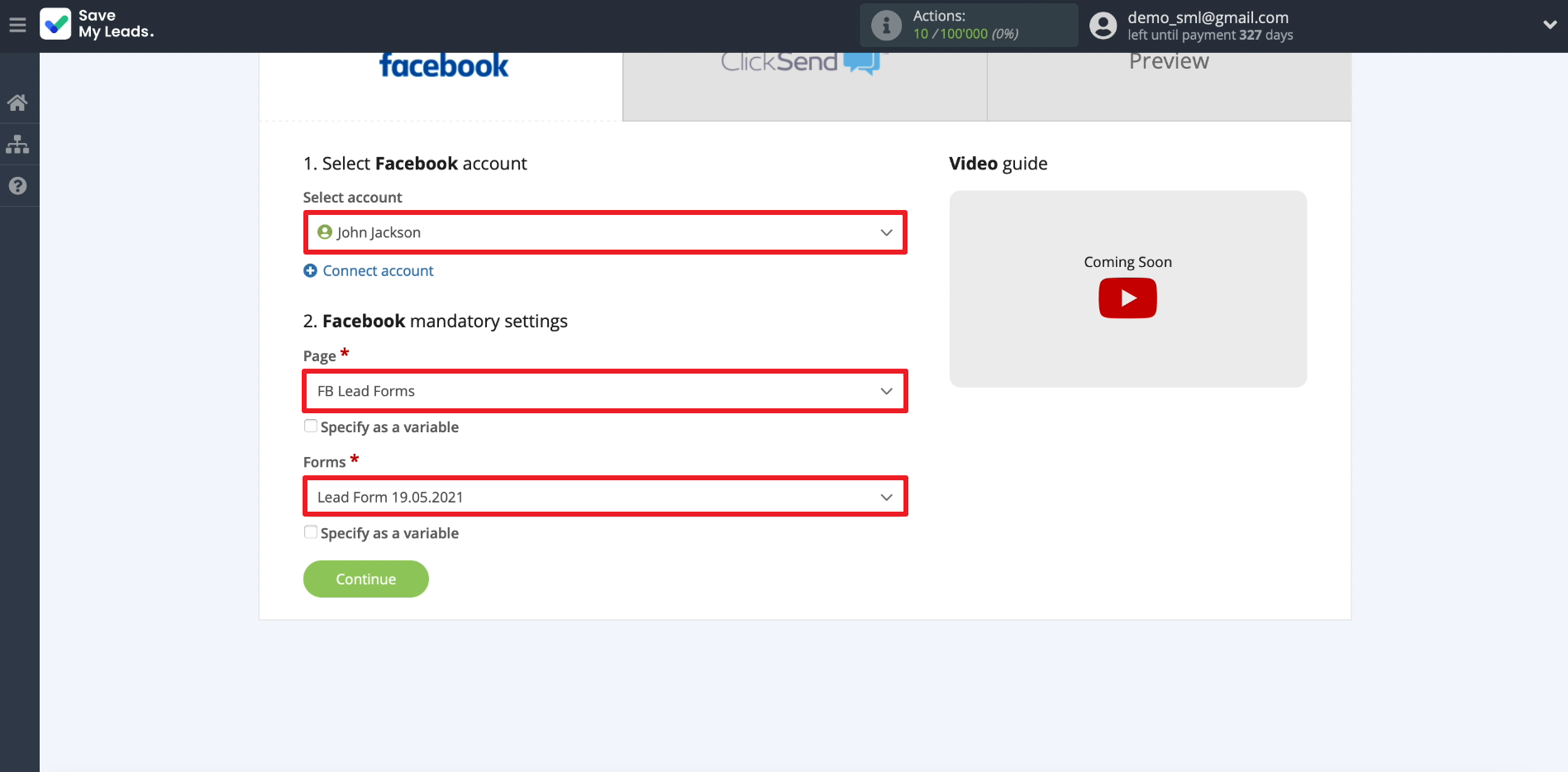The width and height of the screenshot is (1568, 772).
Task: Open the Forms dropdown showing Lead Form 19.05.2021
Action: [x=605, y=497]
